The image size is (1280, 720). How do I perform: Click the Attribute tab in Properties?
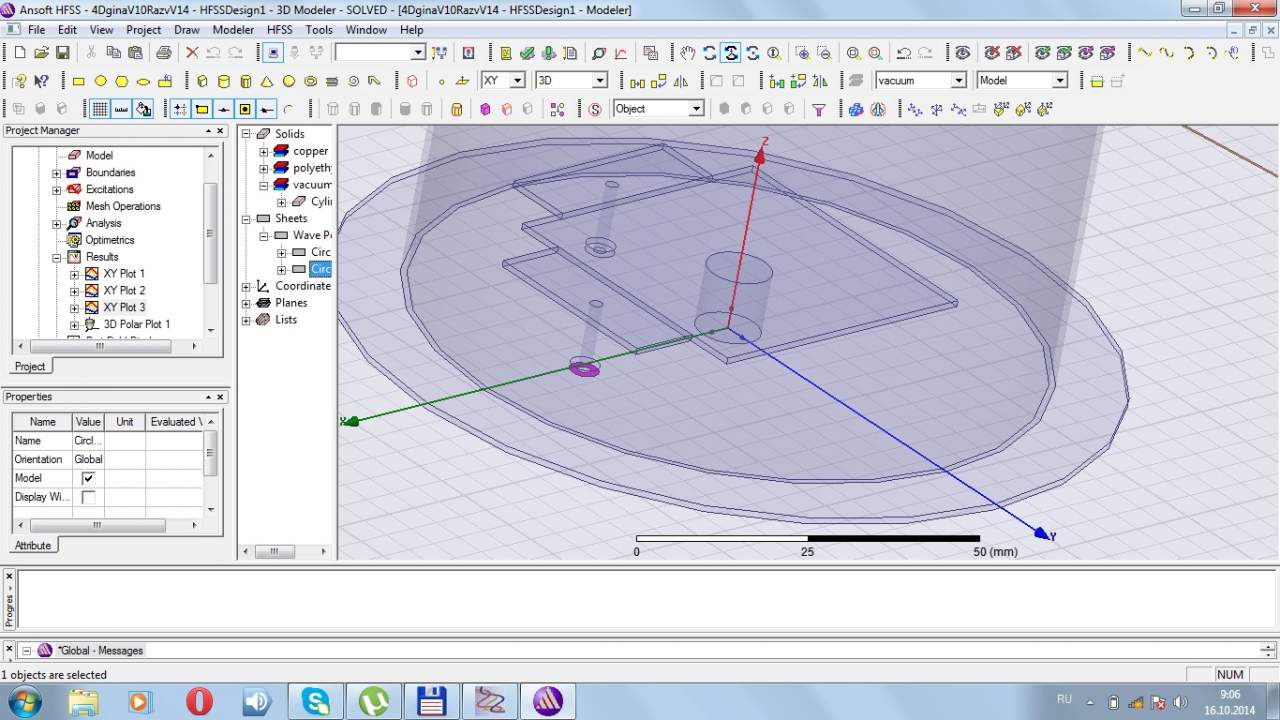(32, 545)
